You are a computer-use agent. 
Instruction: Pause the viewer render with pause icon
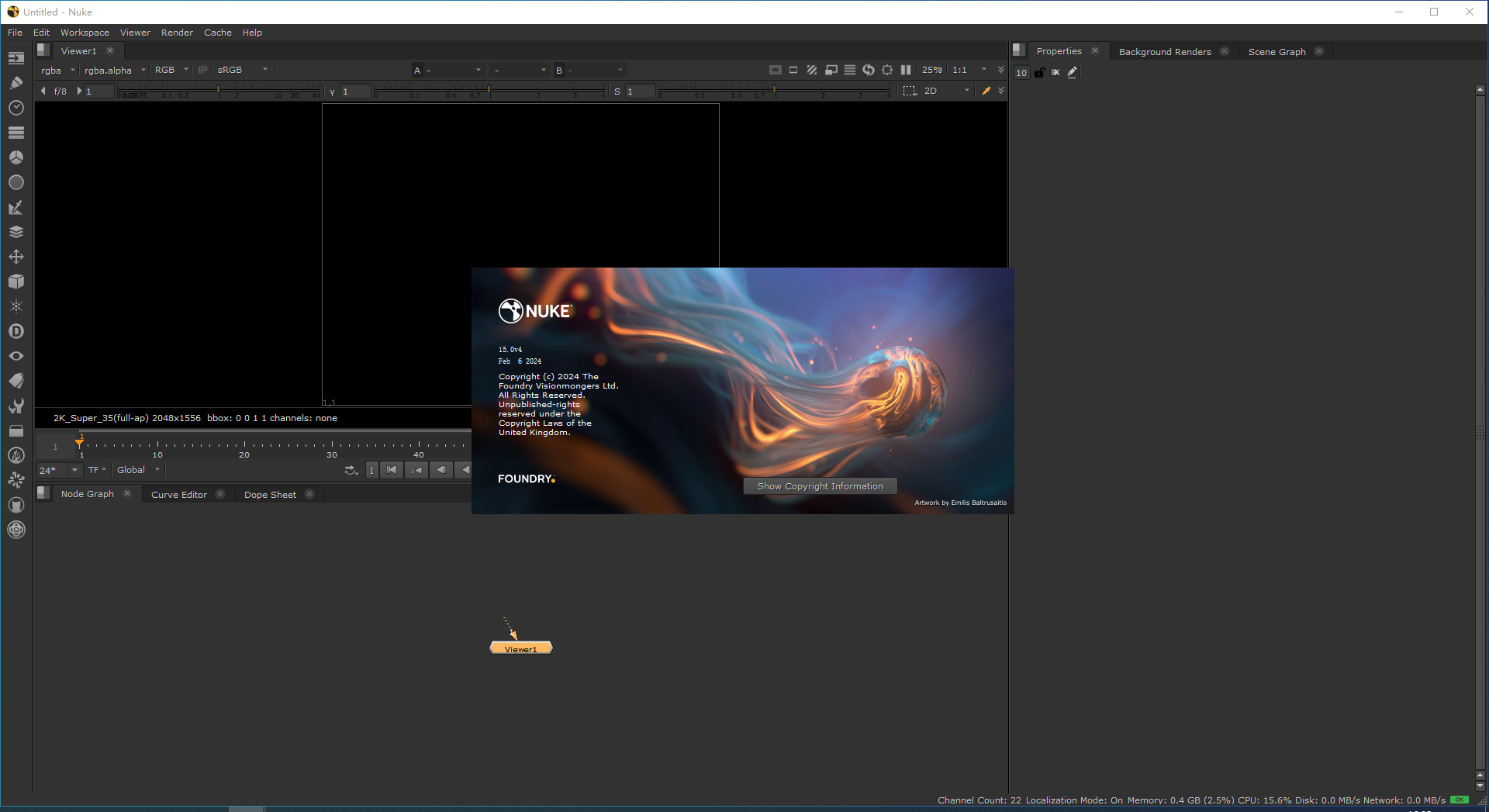point(906,70)
